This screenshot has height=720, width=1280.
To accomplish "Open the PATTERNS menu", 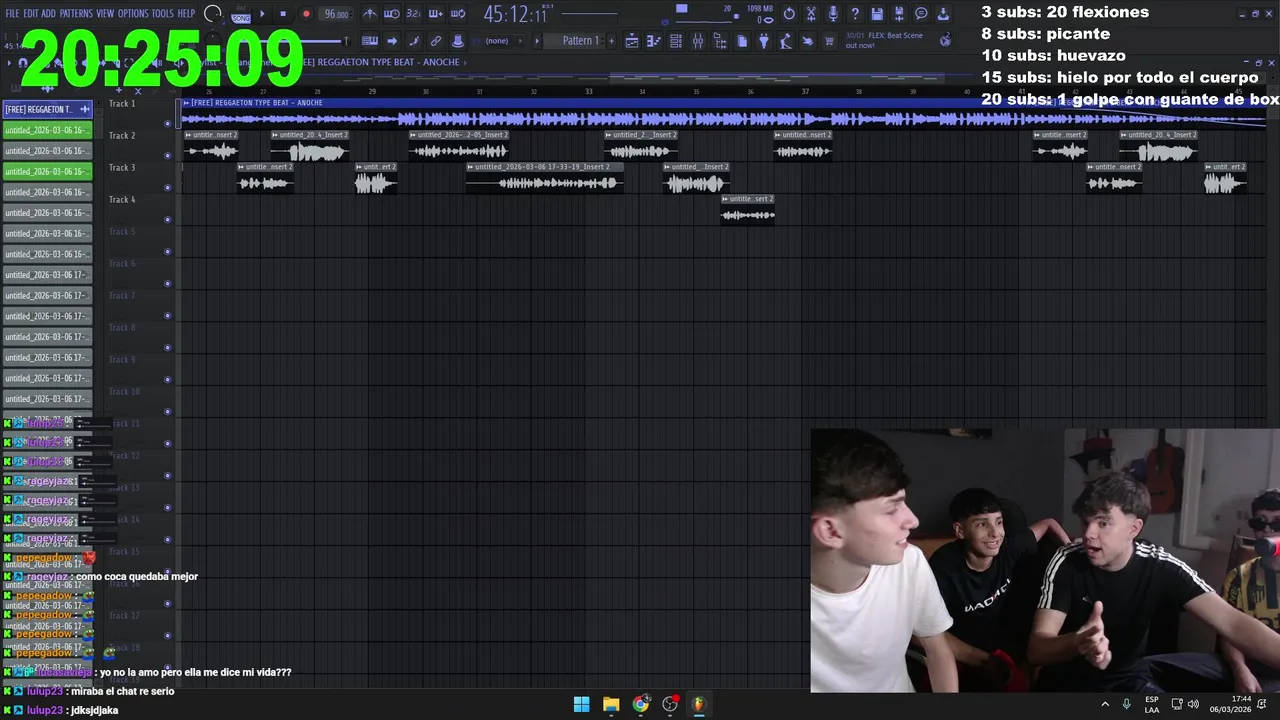I will click(76, 13).
